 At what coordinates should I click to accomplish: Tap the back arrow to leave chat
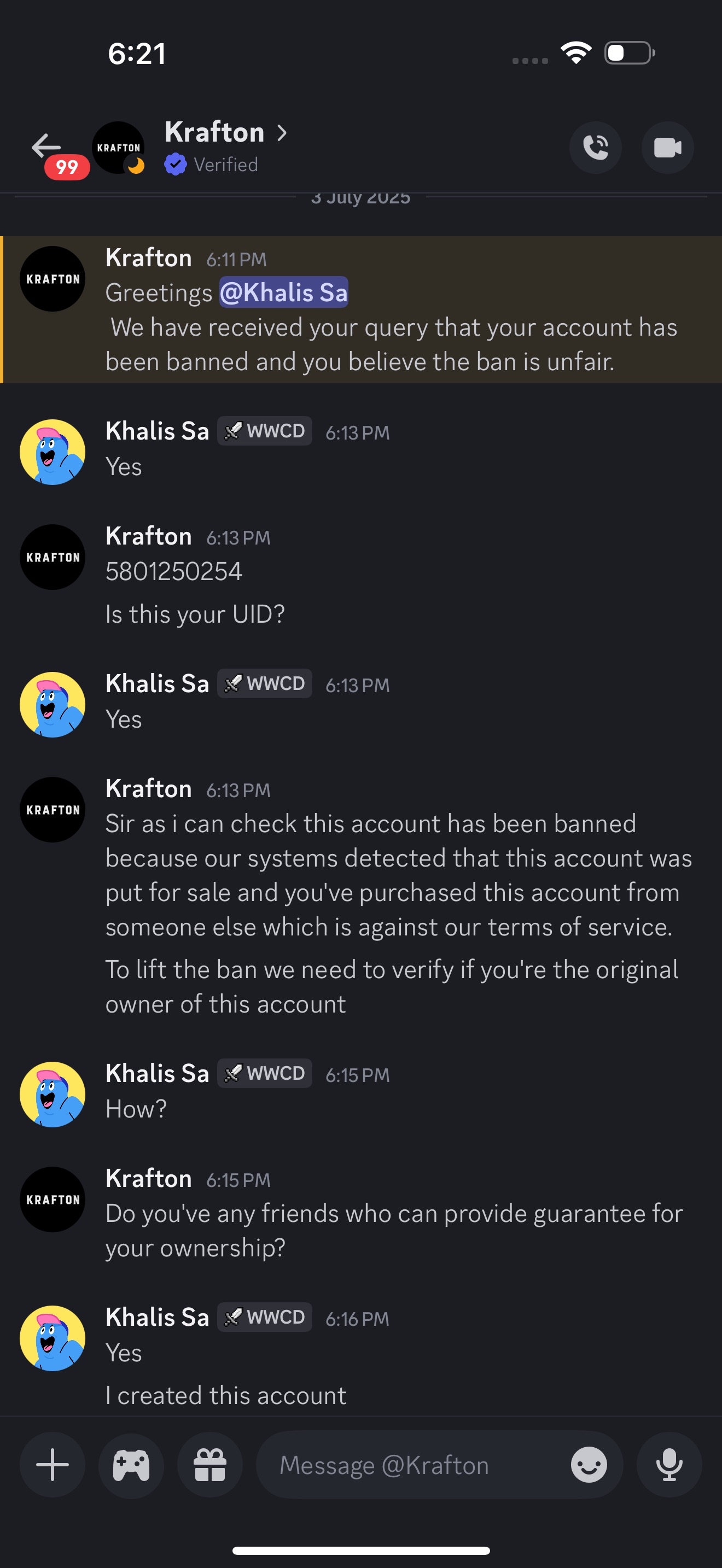[46, 146]
